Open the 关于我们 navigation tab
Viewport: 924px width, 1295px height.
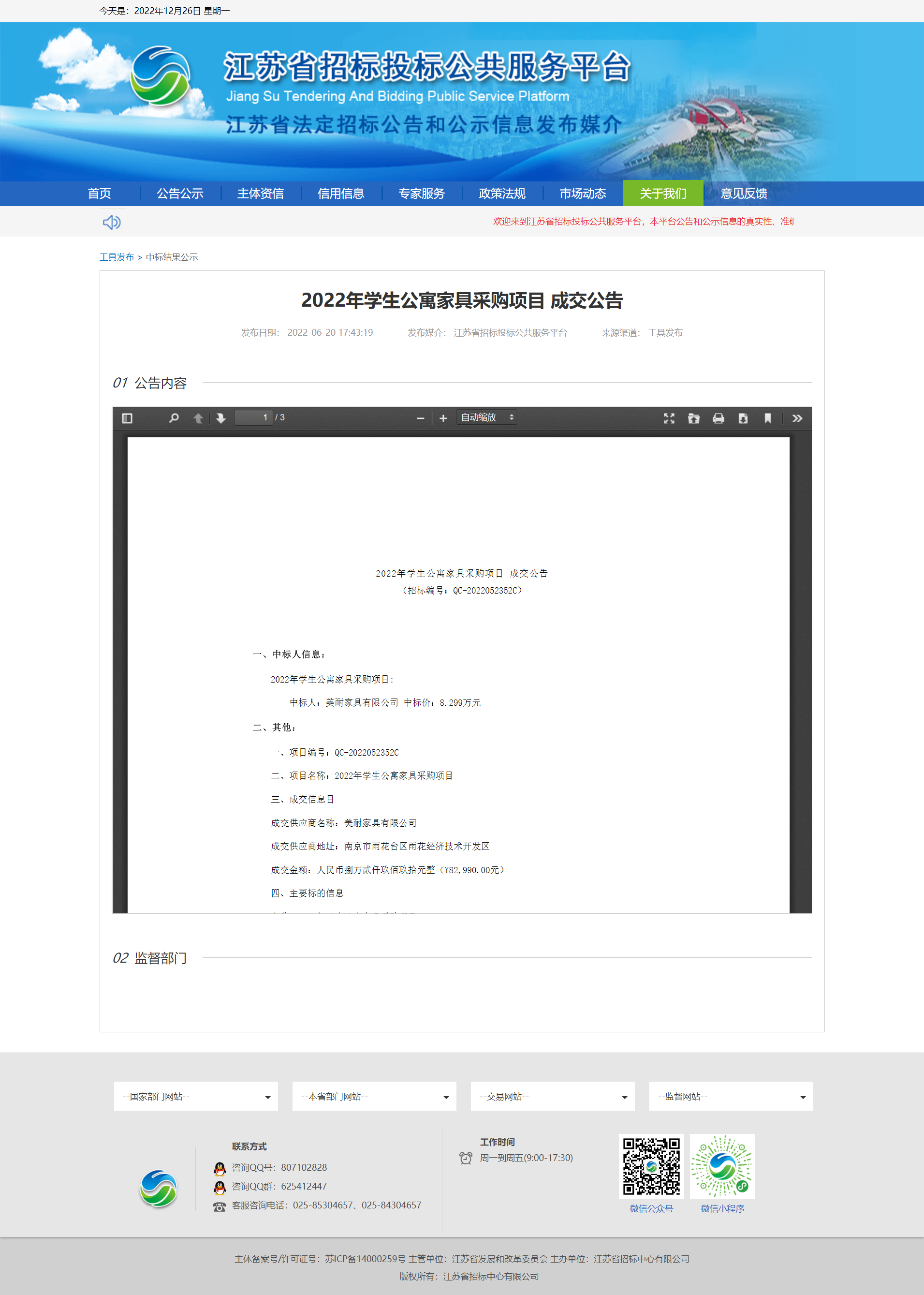click(663, 194)
